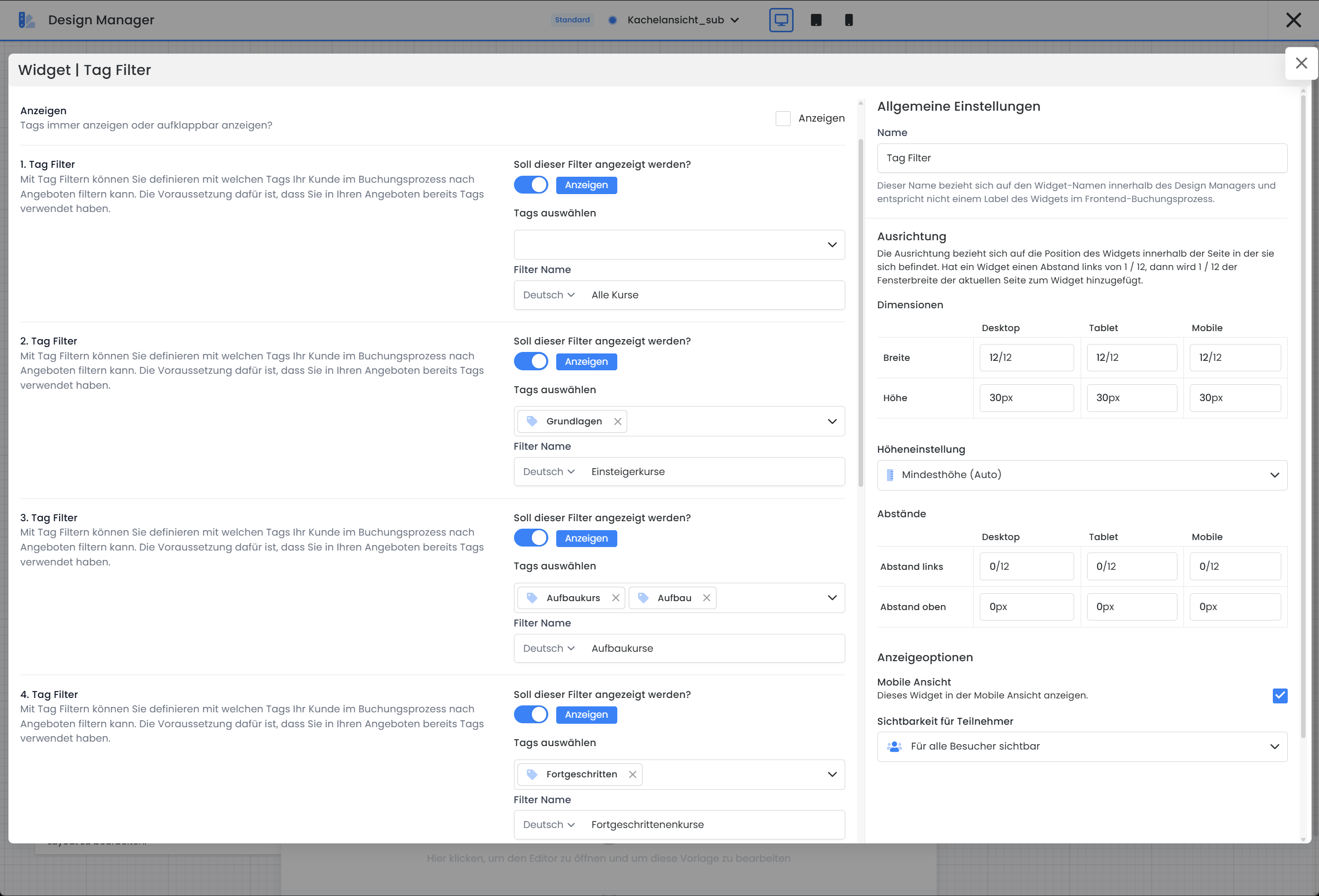The width and height of the screenshot is (1319, 896).
Task: Toggle the 3. Tag Filter switch
Action: (531, 538)
